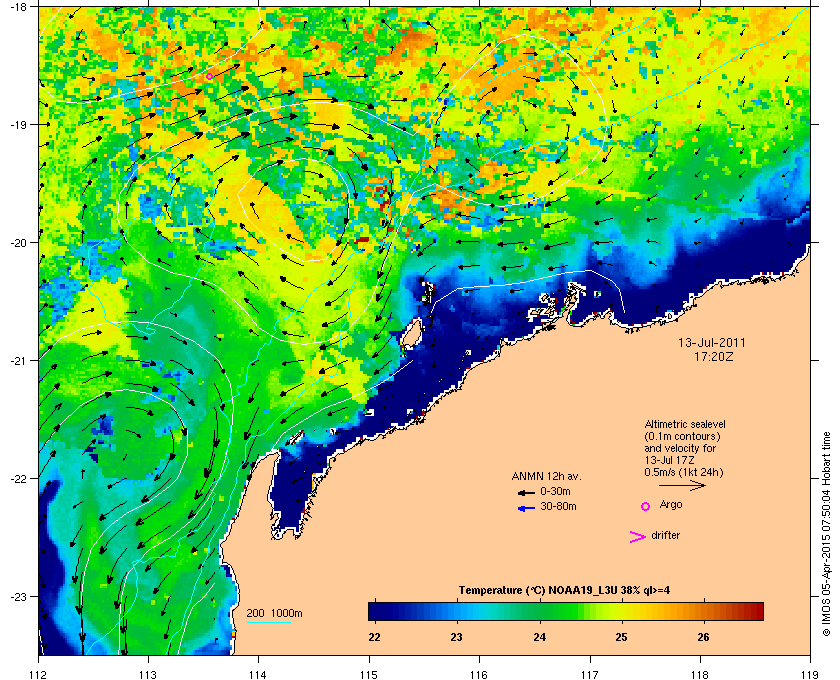Click the colorbar tick label 23
The width and height of the screenshot is (840, 680).
(x=456, y=637)
